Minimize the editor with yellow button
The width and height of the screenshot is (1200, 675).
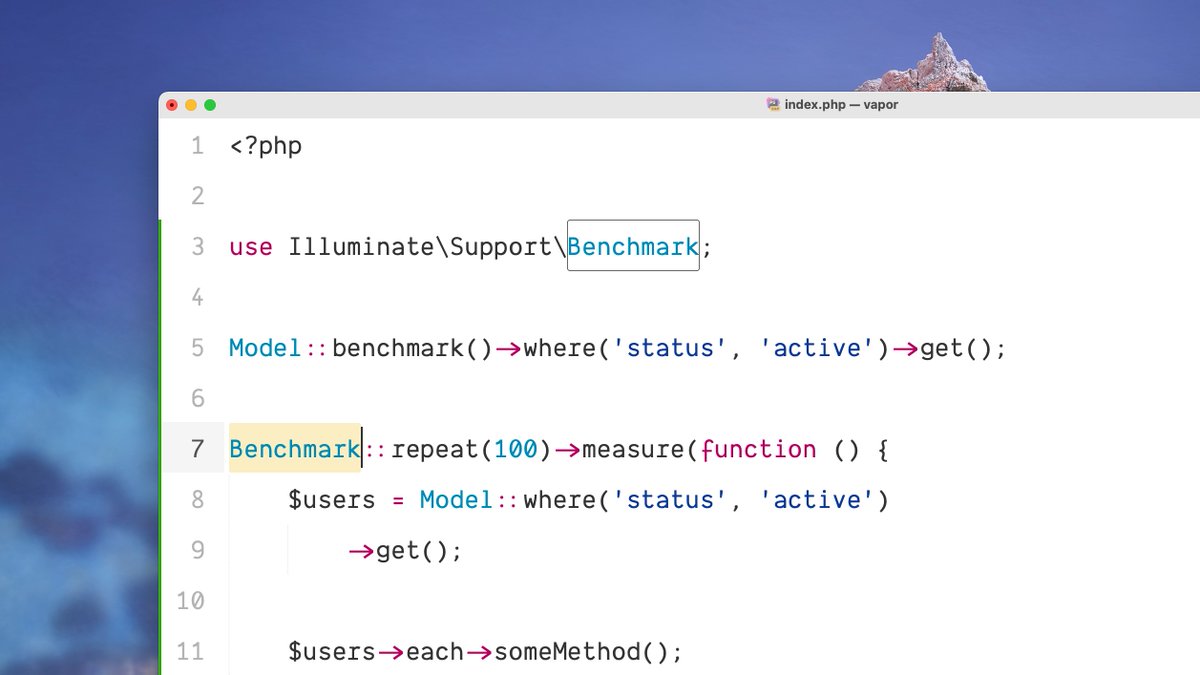(191, 105)
